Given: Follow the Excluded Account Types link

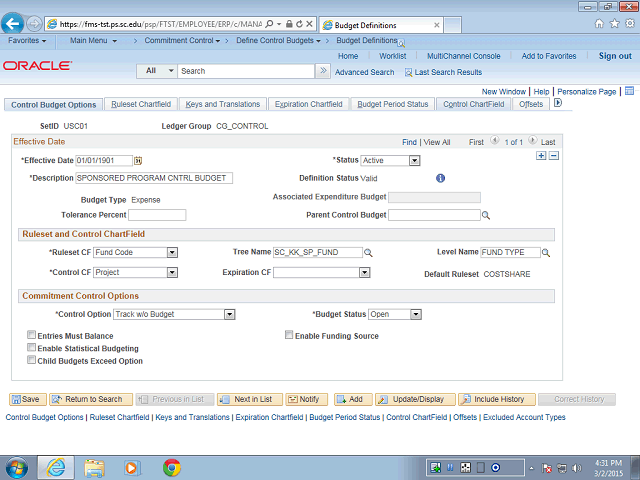Looking at the screenshot, I should click(524, 418).
